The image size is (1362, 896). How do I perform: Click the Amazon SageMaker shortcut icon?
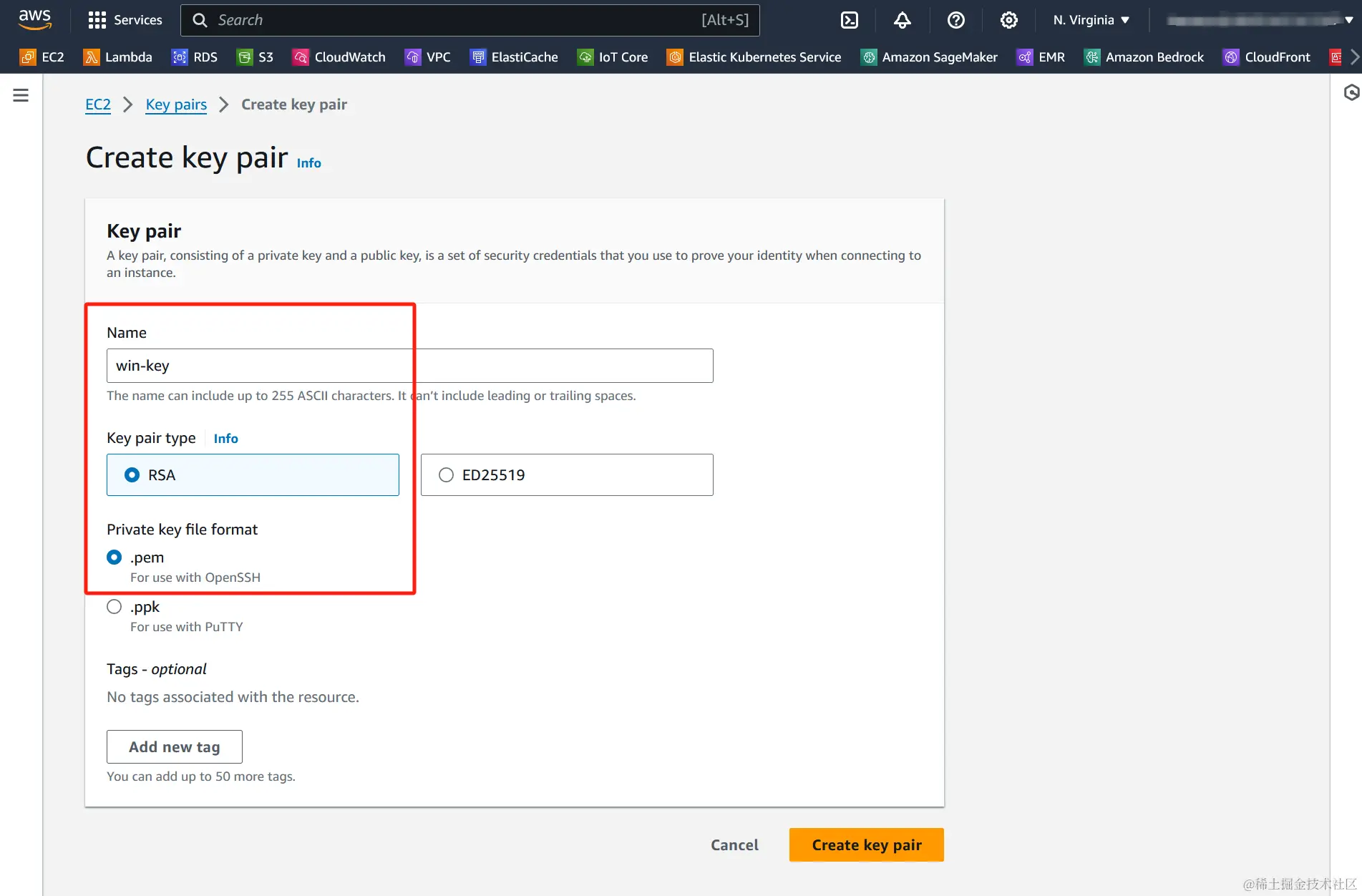pyautogui.click(x=869, y=57)
